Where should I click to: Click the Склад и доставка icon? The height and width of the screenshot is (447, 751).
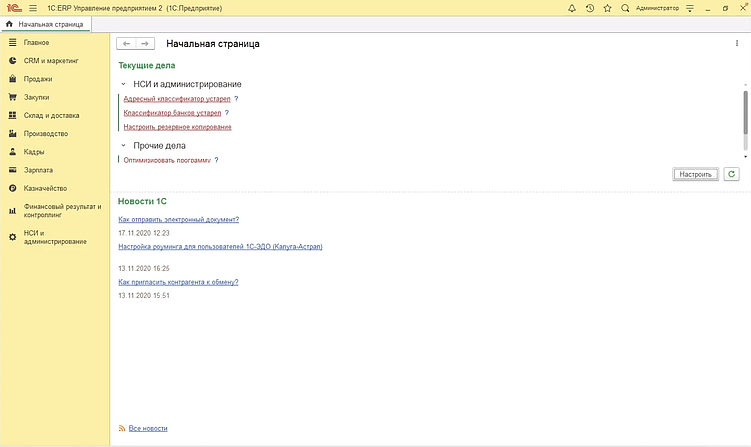(x=13, y=115)
